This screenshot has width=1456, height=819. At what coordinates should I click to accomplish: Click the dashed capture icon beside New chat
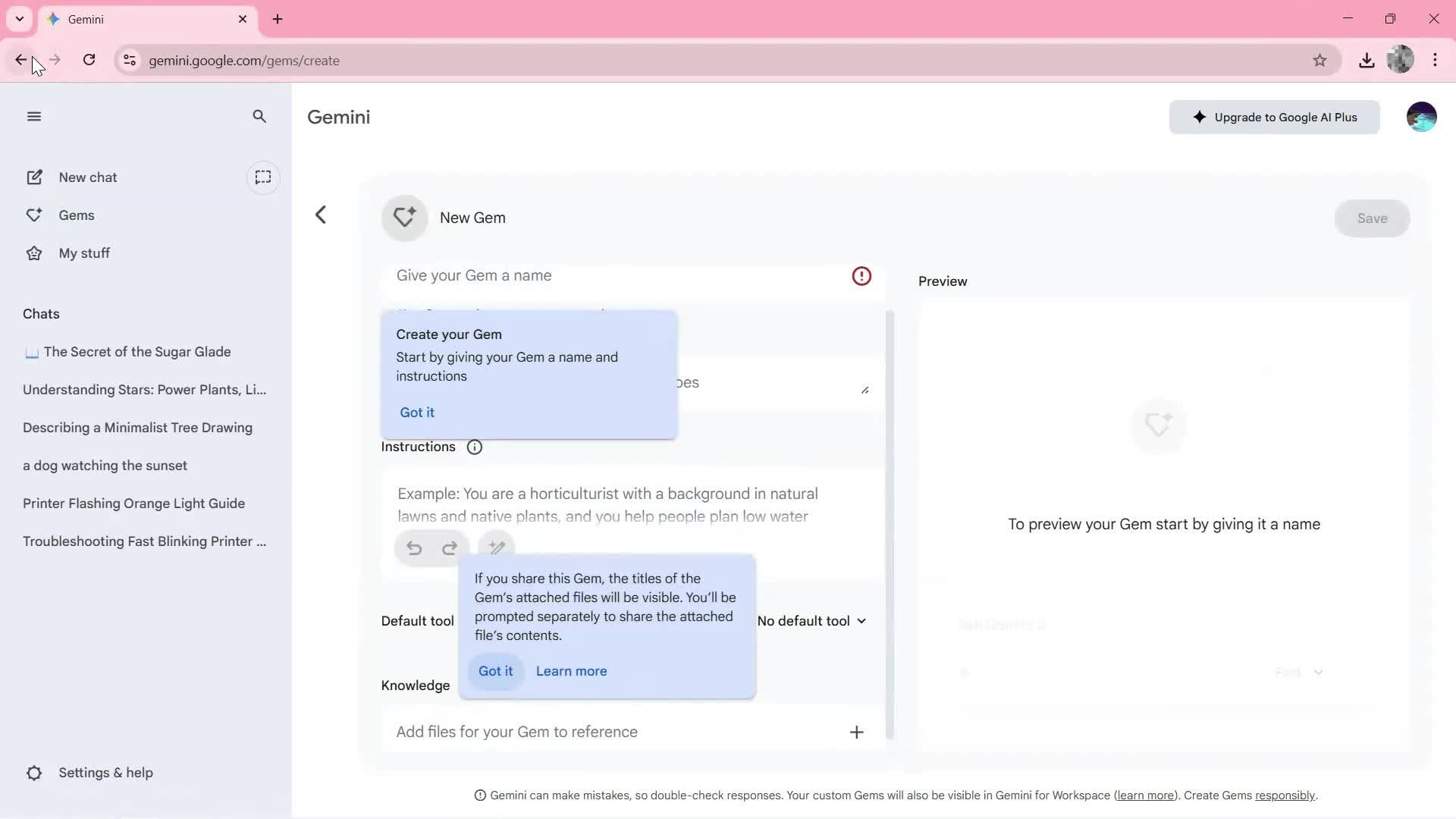263,177
